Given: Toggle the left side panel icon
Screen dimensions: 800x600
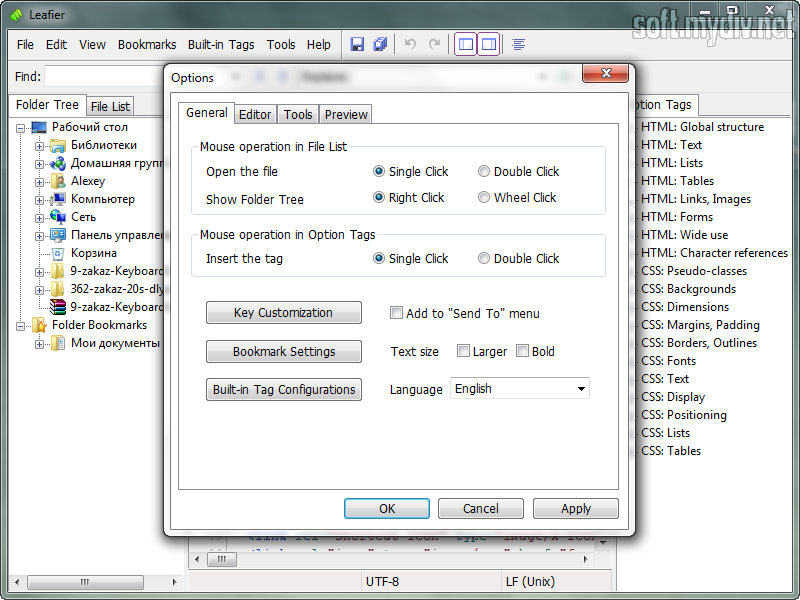Looking at the screenshot, I should pyautogui.click(x=465, y=44).
